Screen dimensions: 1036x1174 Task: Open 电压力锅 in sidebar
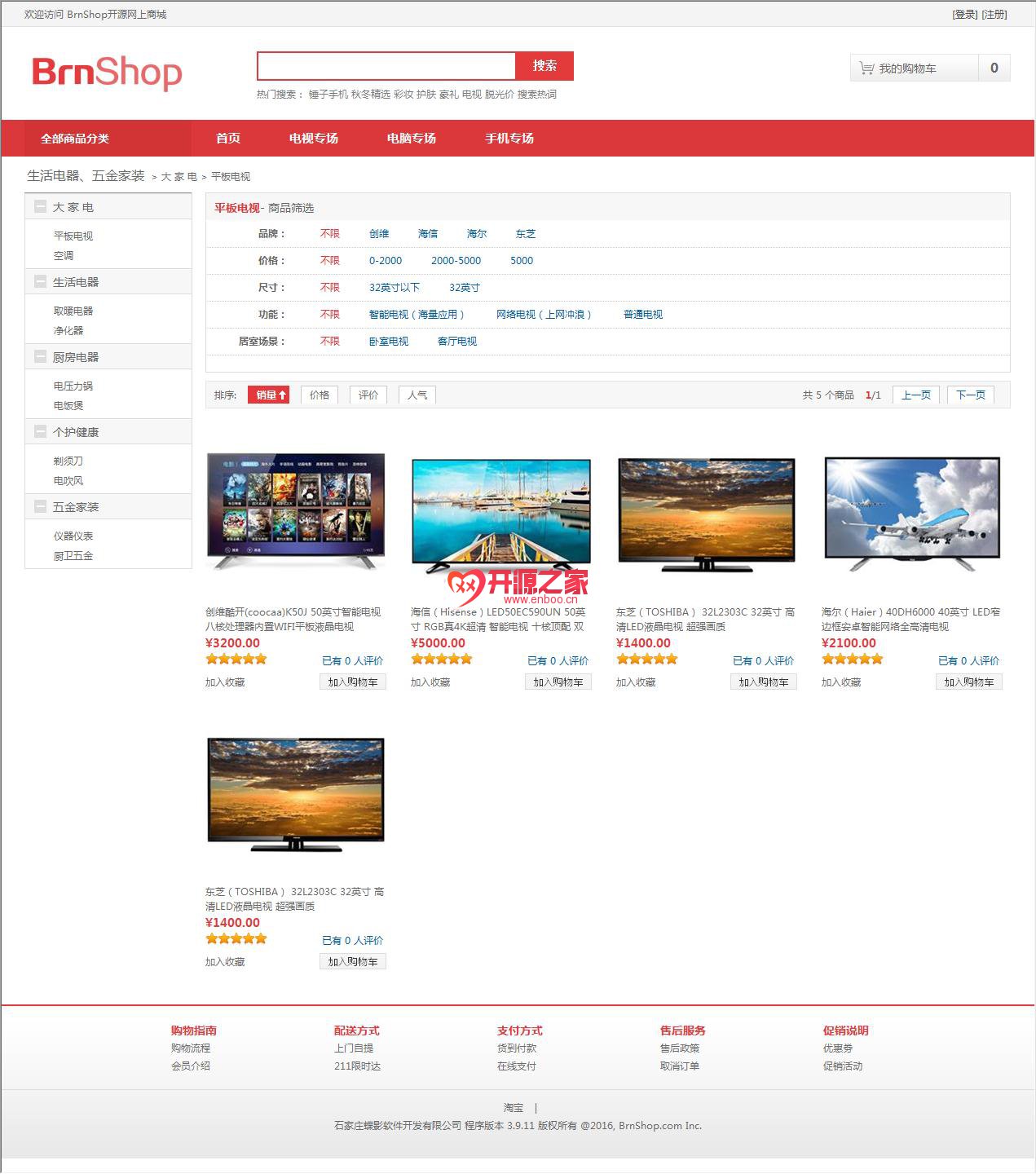point(73,386)
